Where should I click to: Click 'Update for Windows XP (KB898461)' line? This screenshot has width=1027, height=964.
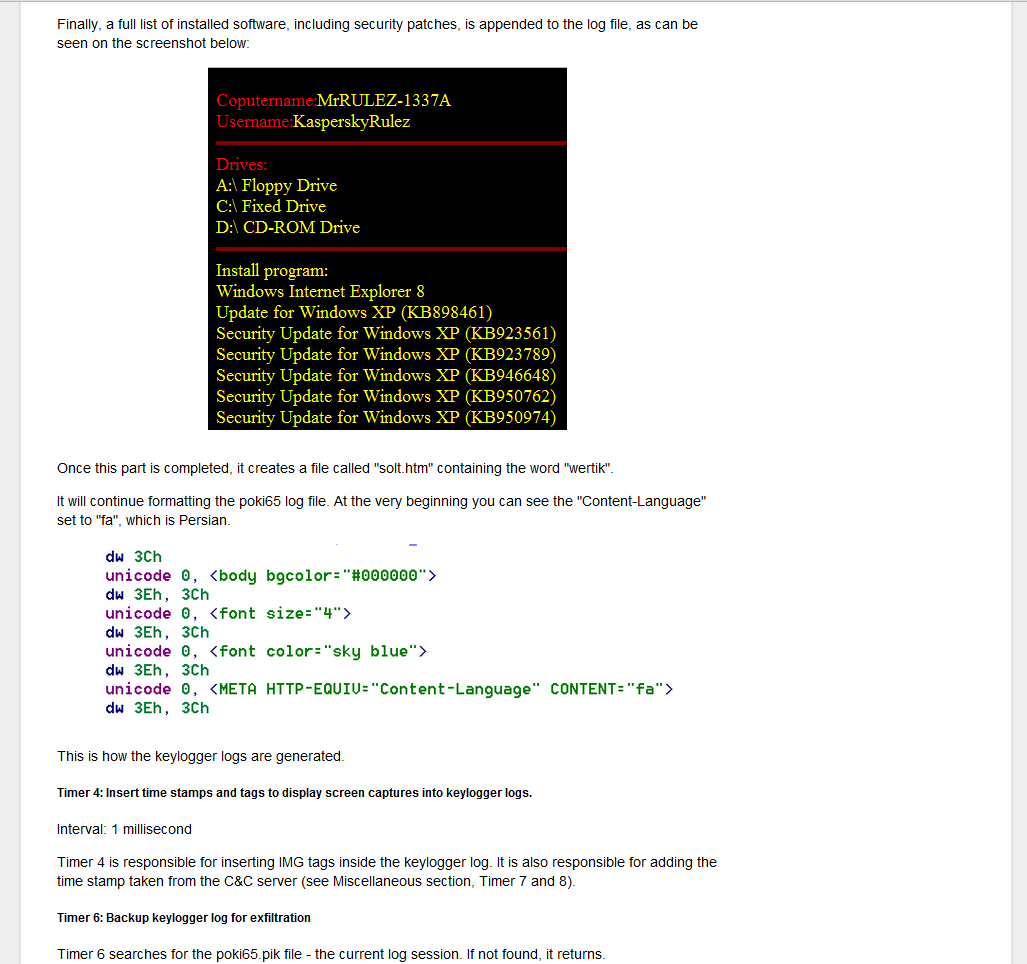(354, 312)
